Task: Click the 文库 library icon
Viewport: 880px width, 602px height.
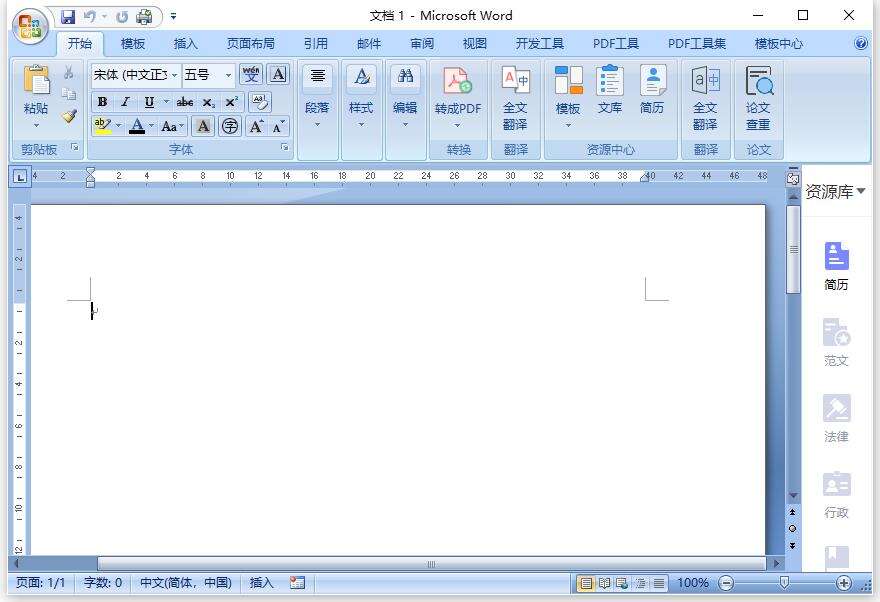Action: click(609, 90)
